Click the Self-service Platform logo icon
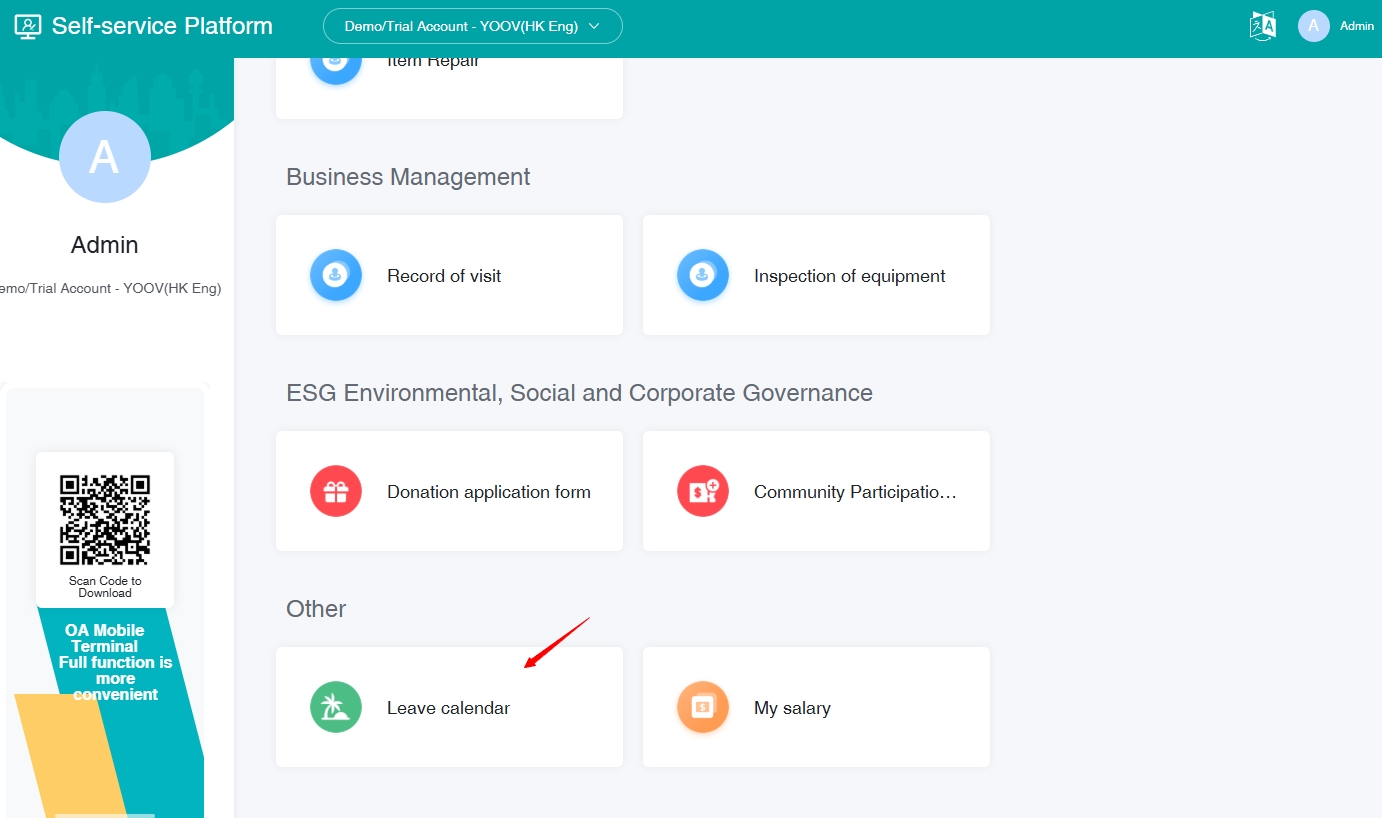The height and width of the screenshot is (818, 1382). (x=28, y=26)
